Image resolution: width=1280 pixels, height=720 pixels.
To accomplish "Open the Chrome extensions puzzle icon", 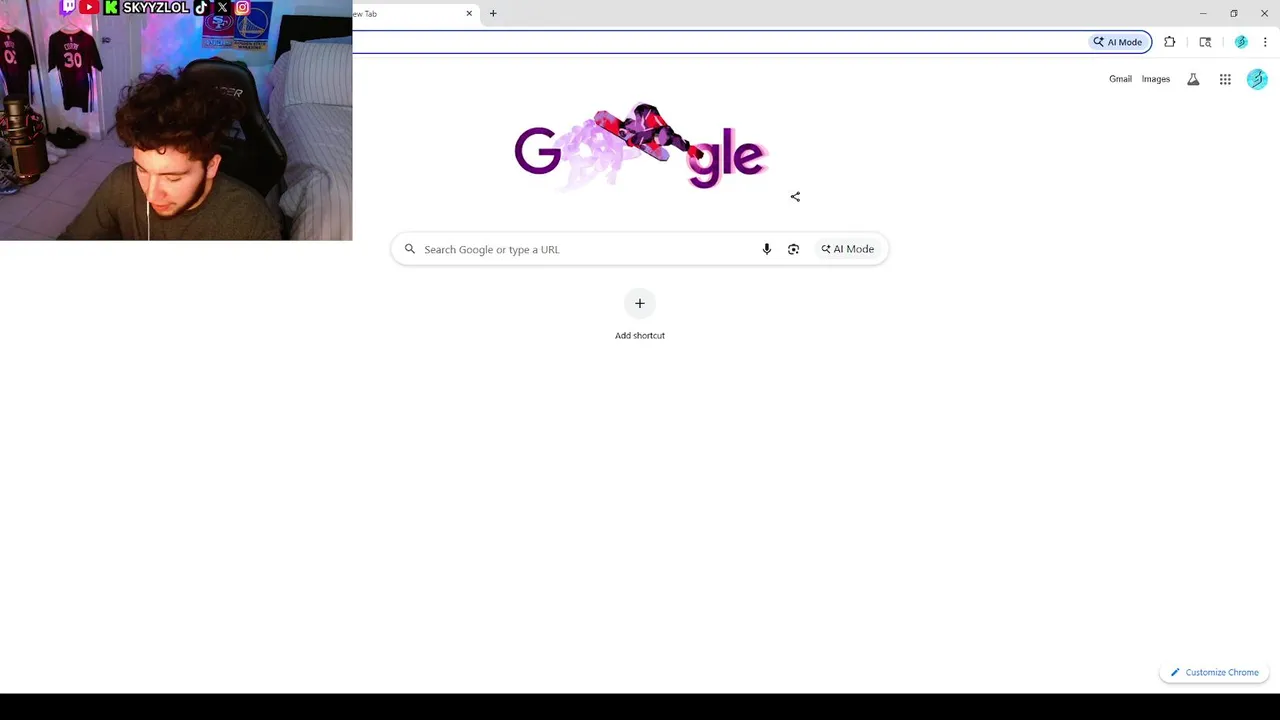I will 1169,42.
